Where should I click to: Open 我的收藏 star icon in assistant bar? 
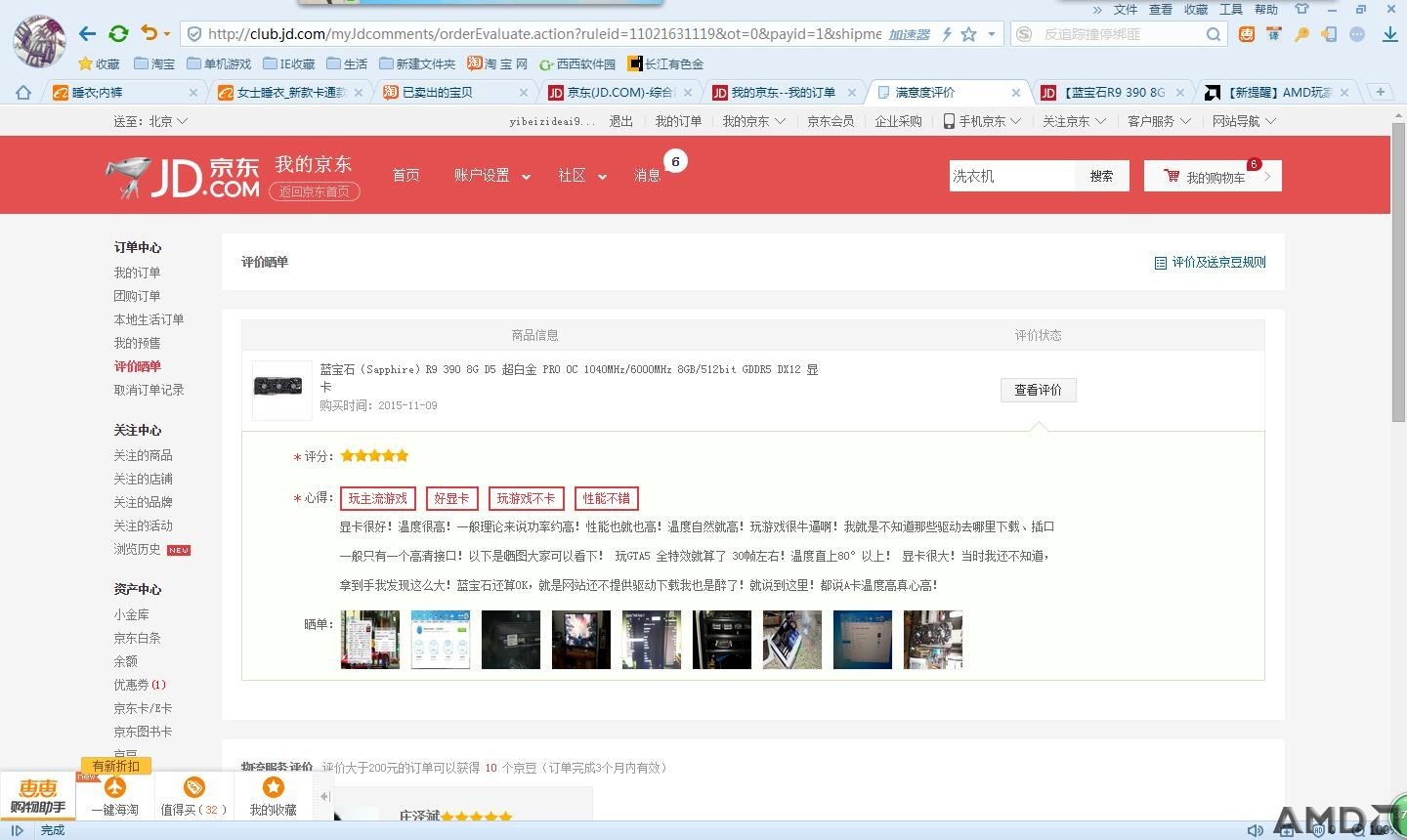(274, 787)
